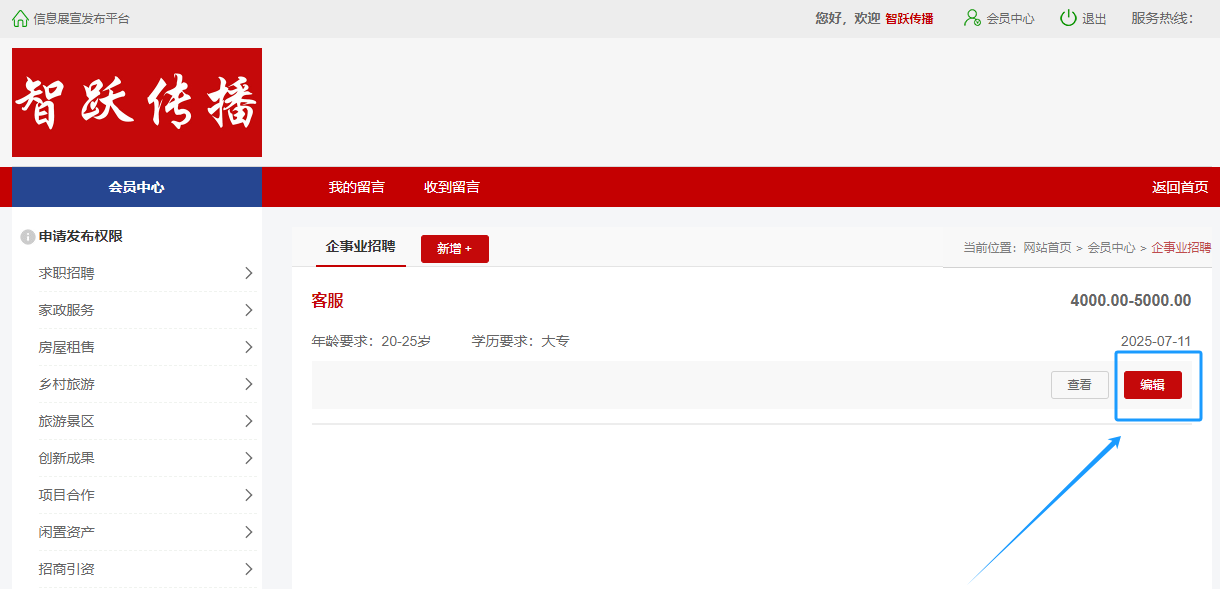This screenshot has height=589, width=1220.
Task: Click the salary text 4000.00-5000.00
Action: pos(1130,301)
